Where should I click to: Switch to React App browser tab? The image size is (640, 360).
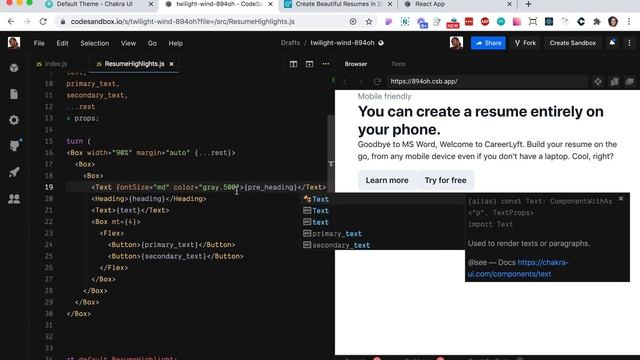[x=429, y=4]
